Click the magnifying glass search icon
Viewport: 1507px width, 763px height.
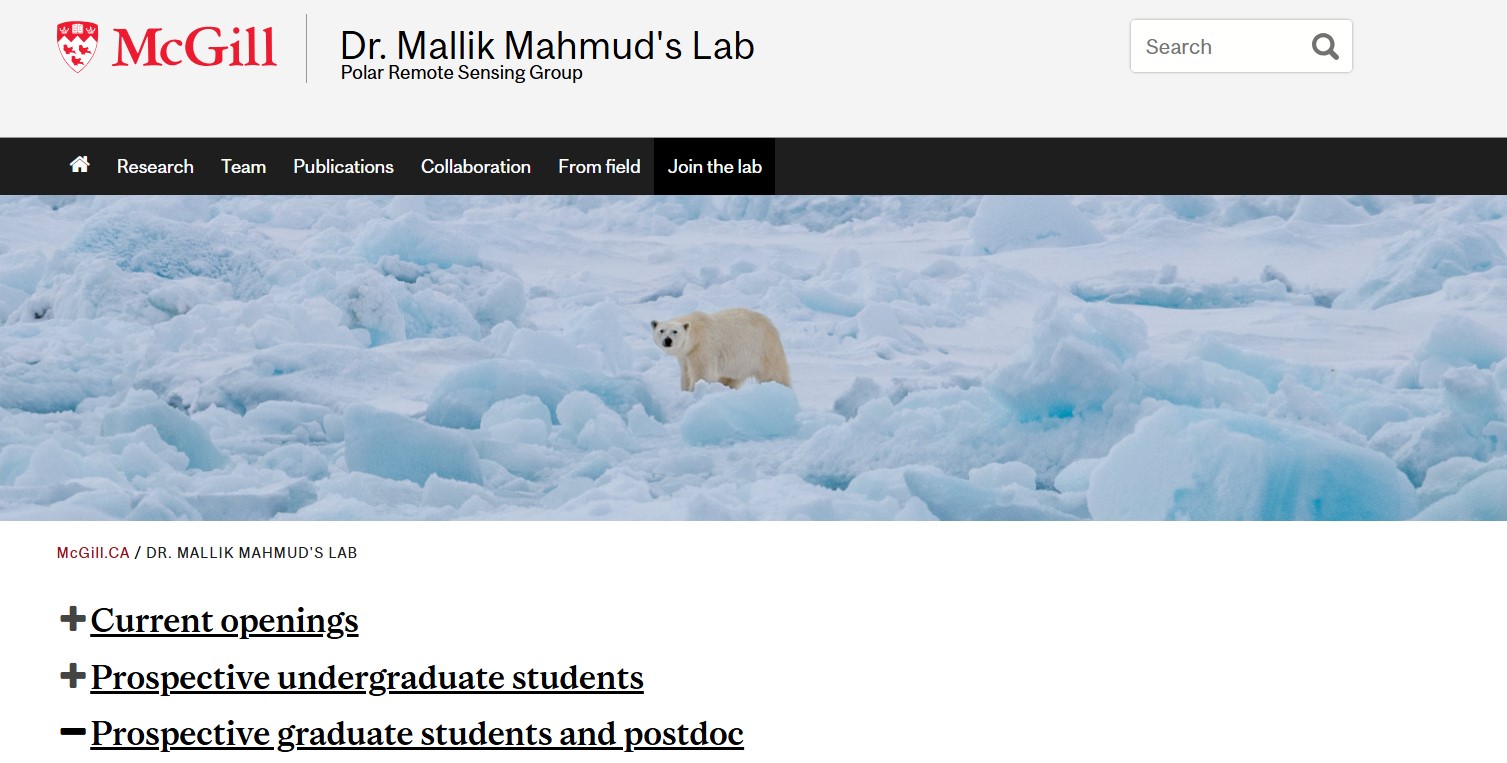(1325, 47)
